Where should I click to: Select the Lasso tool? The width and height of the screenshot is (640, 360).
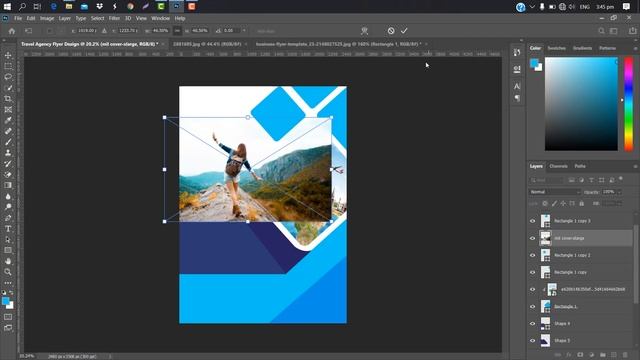click(8, 77)
